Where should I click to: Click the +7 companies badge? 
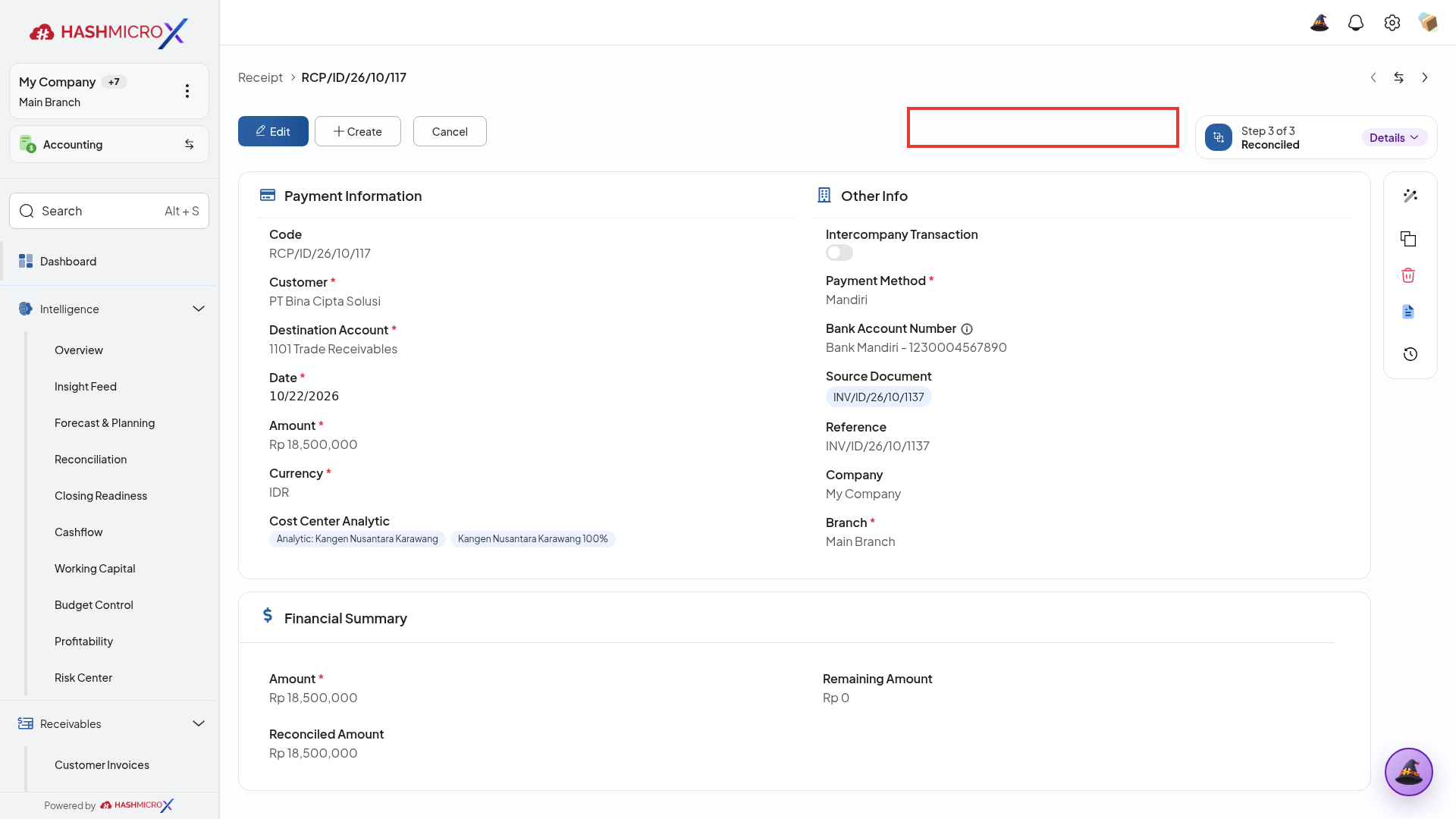[114, 82]
